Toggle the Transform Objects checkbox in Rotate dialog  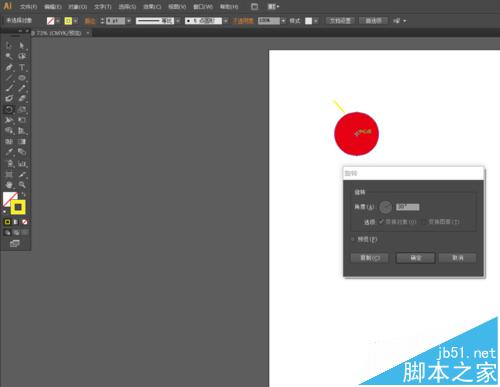click(x=381, y=222)
